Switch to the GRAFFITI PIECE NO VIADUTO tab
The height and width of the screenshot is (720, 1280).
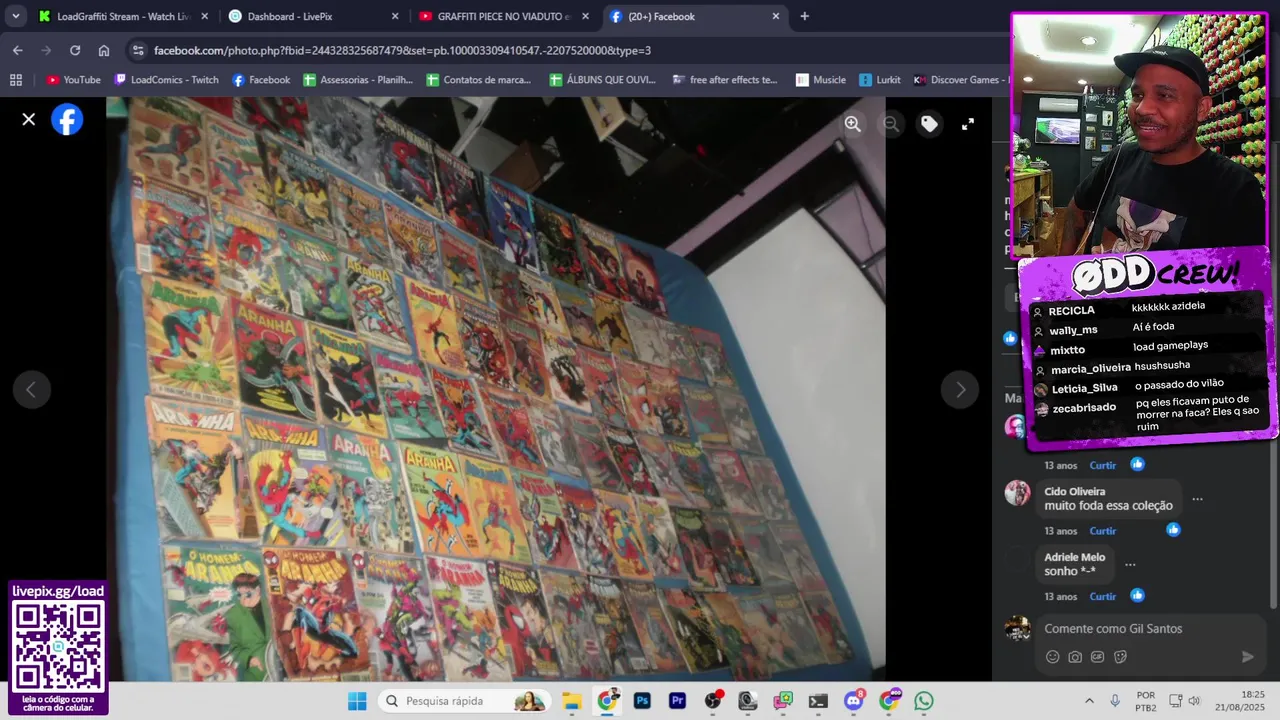click(502, 16)
